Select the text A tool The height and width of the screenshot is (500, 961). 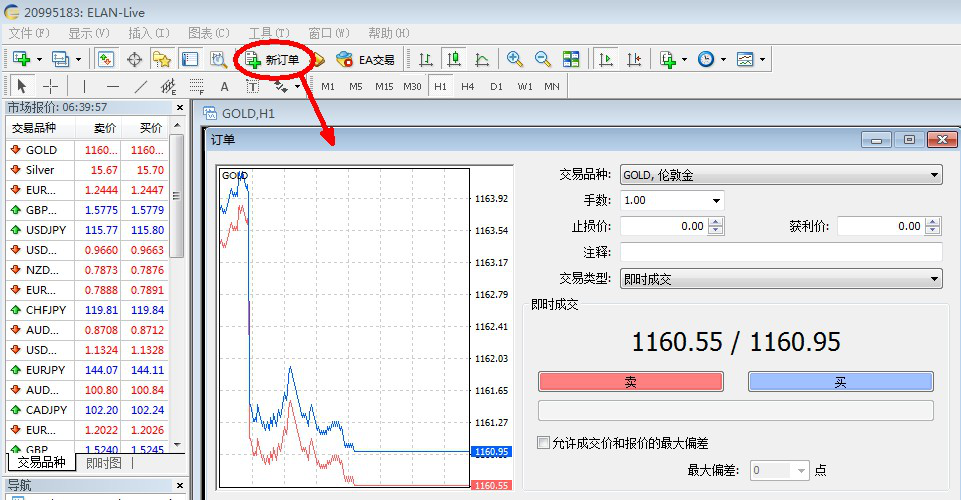click(x=225, y=86)
